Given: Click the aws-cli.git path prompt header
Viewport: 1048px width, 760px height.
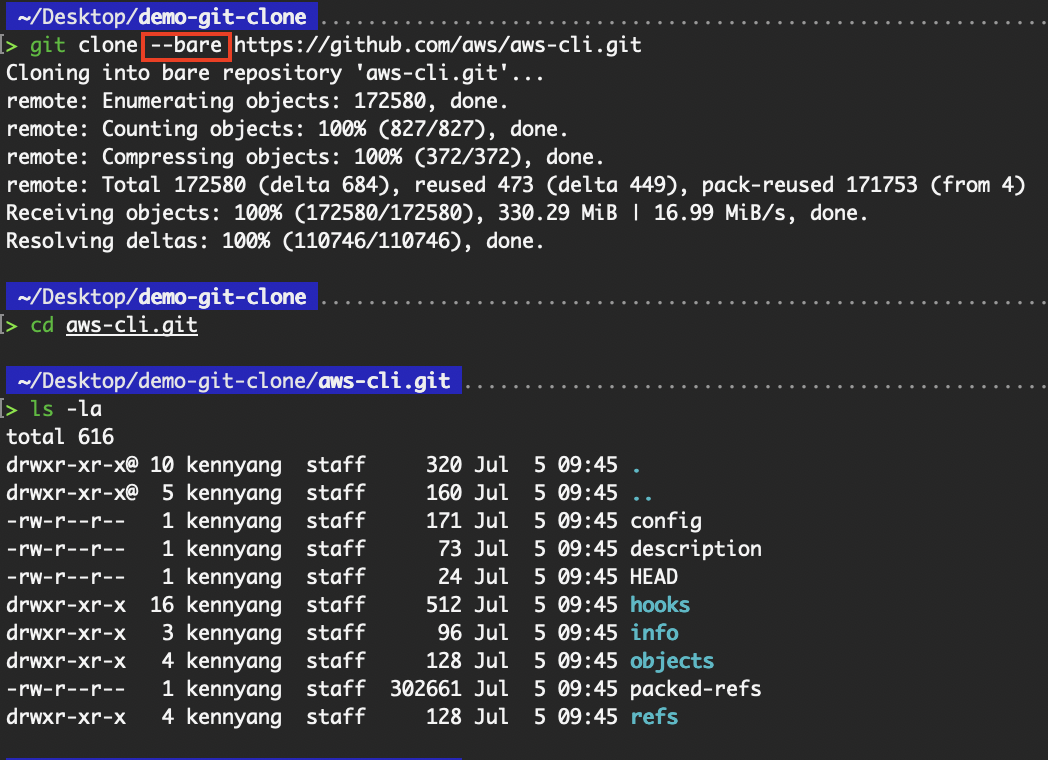Looking at the screenshot, I should (x=234, y=380).
